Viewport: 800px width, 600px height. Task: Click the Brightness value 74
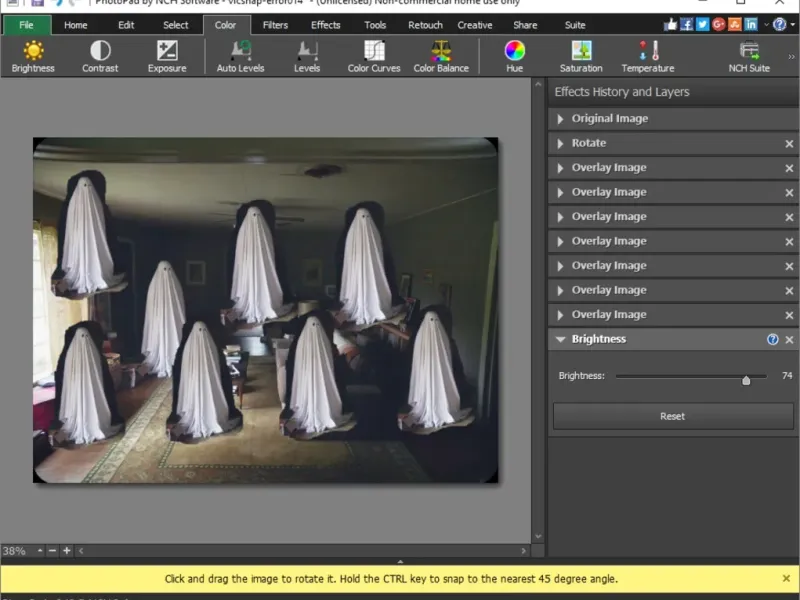[x=787, y=376]
